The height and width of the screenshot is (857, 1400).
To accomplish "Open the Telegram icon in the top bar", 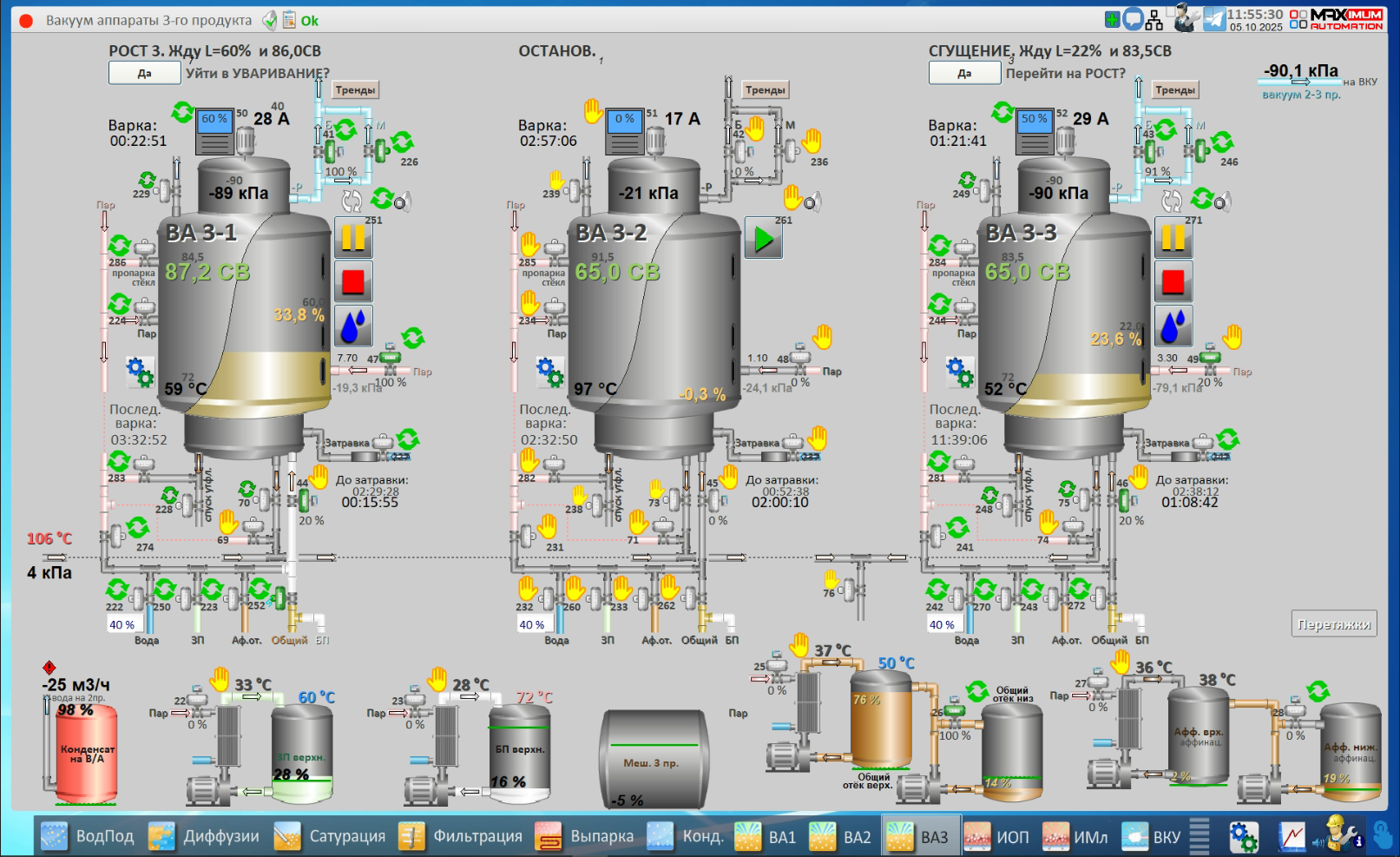I will click(x=1213, y=19).
